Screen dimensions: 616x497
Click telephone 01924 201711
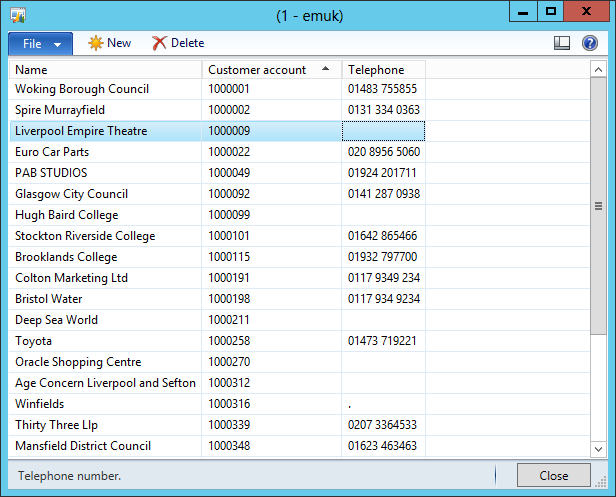click(382, 173)
